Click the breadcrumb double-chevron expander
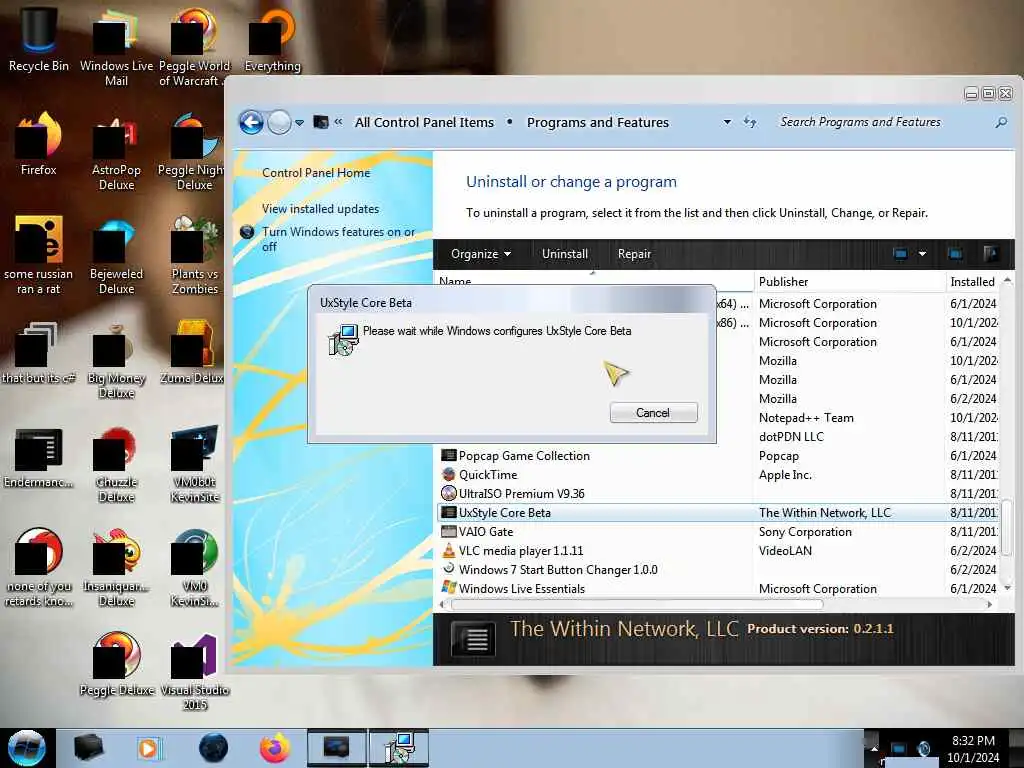The width and height of the screenshot is (1024, 768). (338, 122)
